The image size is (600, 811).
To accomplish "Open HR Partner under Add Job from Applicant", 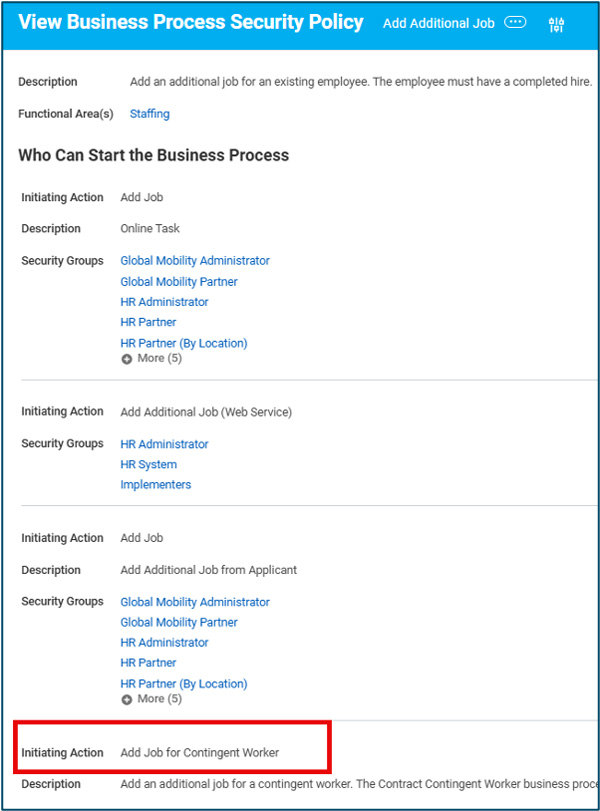I will [148, 662].
